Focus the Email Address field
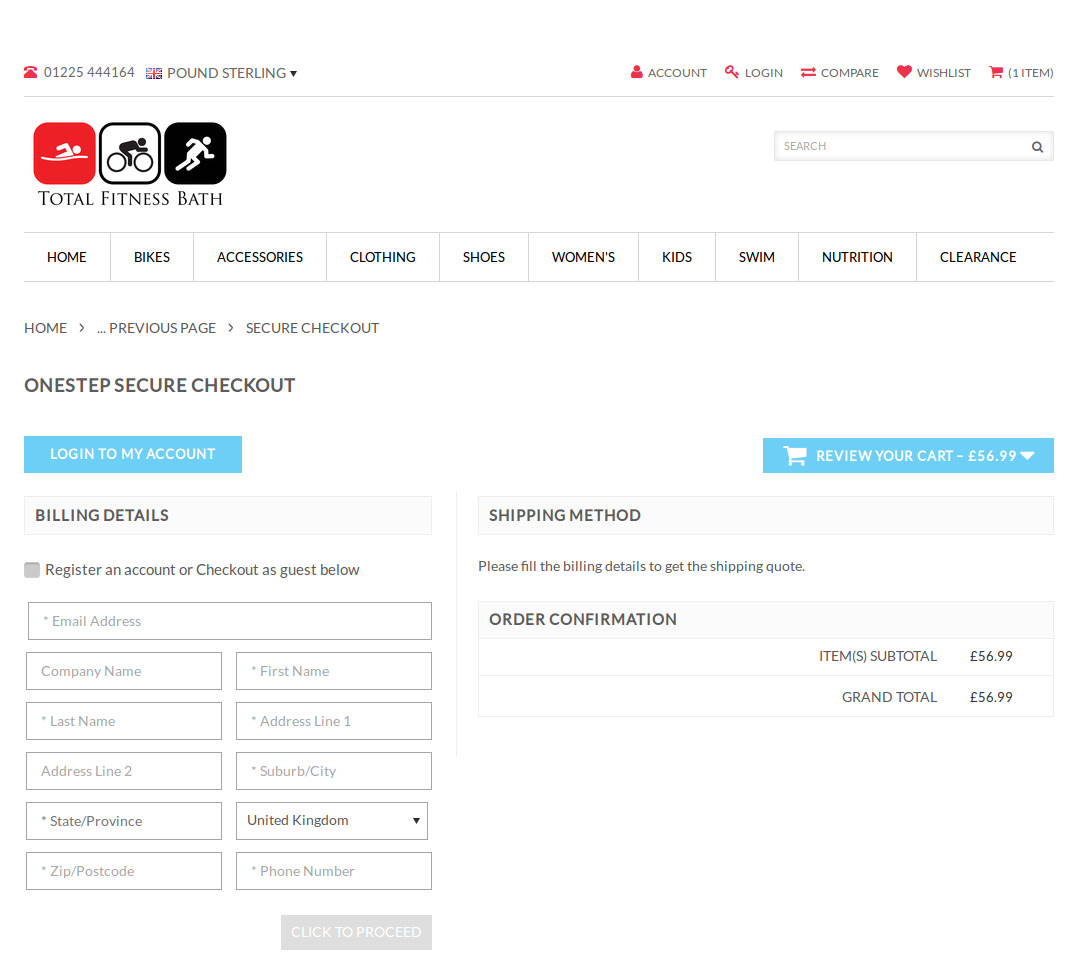1085x971 pixels. coord(230,621)
